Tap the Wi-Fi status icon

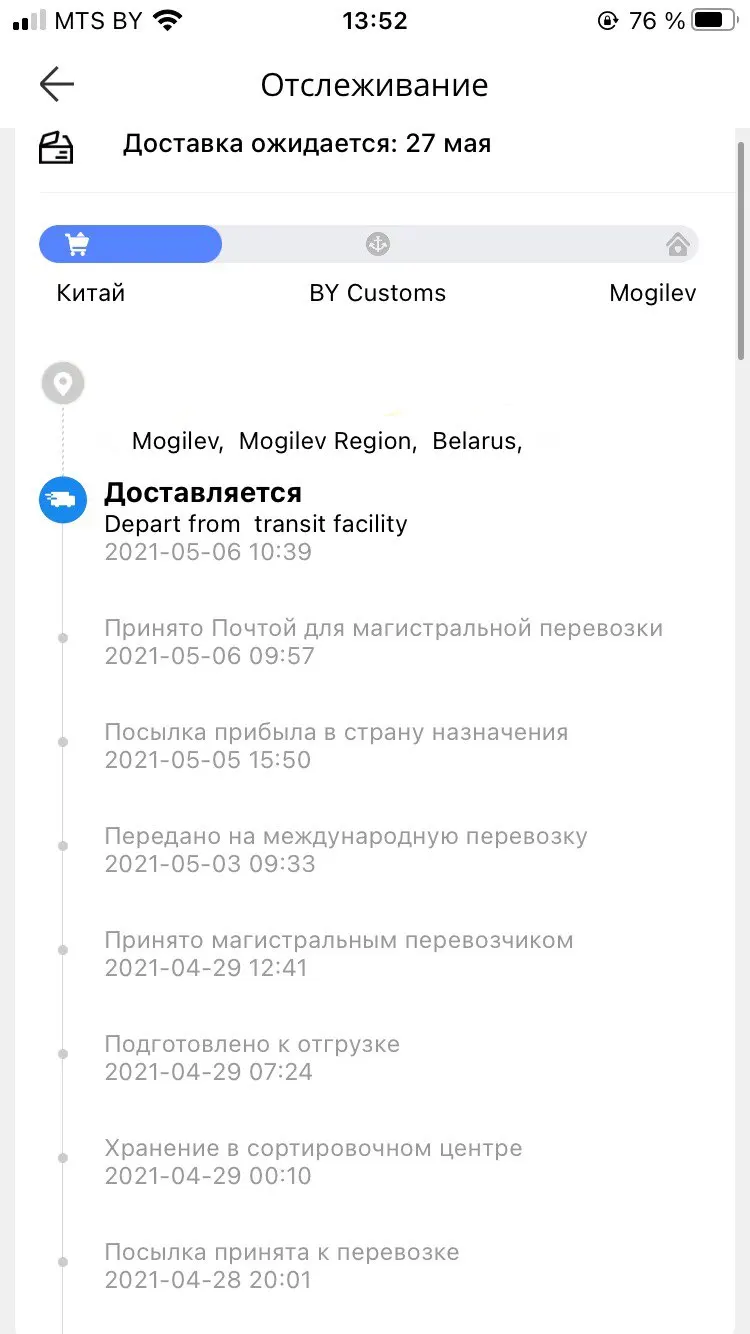tap(168, 20)
